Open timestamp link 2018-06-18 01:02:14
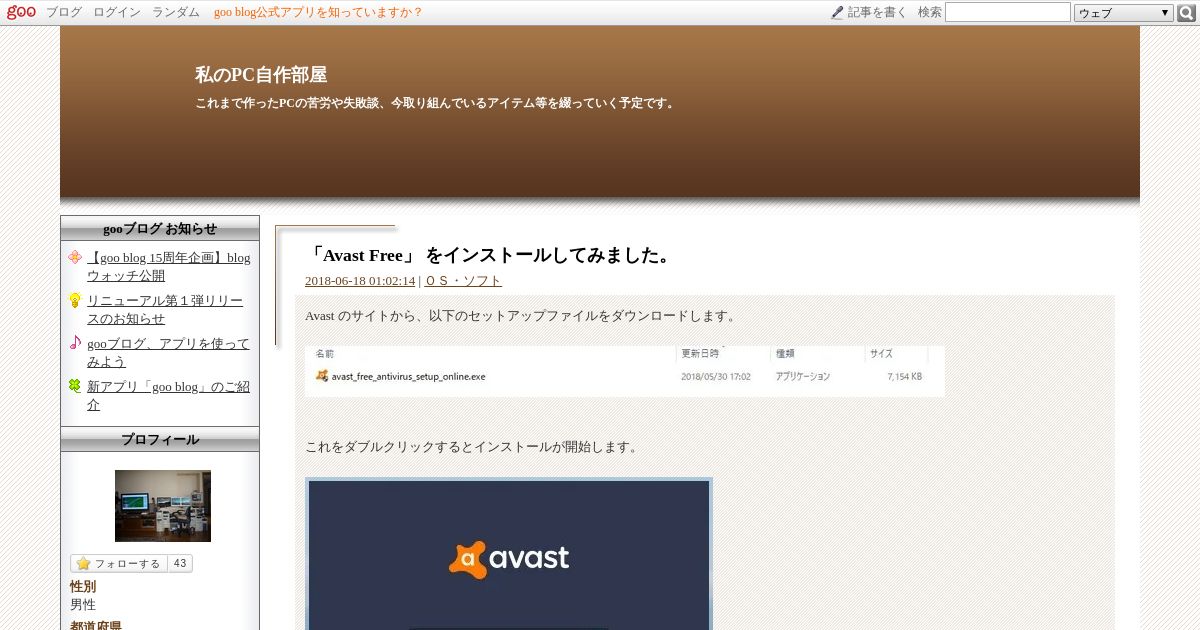This screenshot has height=630, width=1200. click(360, 281)
